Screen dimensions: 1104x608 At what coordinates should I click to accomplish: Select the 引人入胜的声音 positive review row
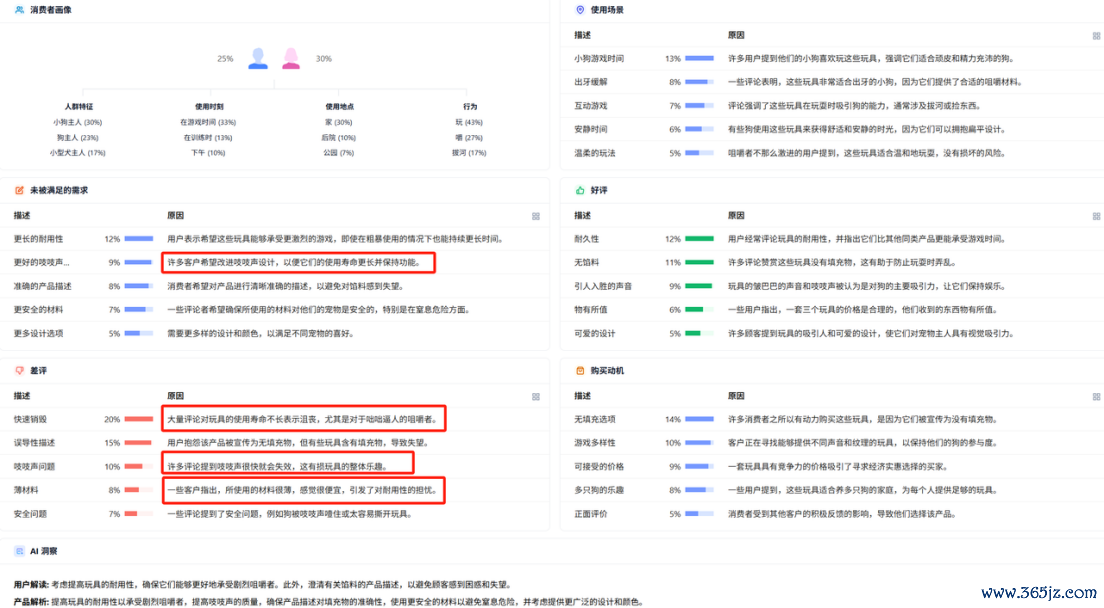[x=832, y=286]
